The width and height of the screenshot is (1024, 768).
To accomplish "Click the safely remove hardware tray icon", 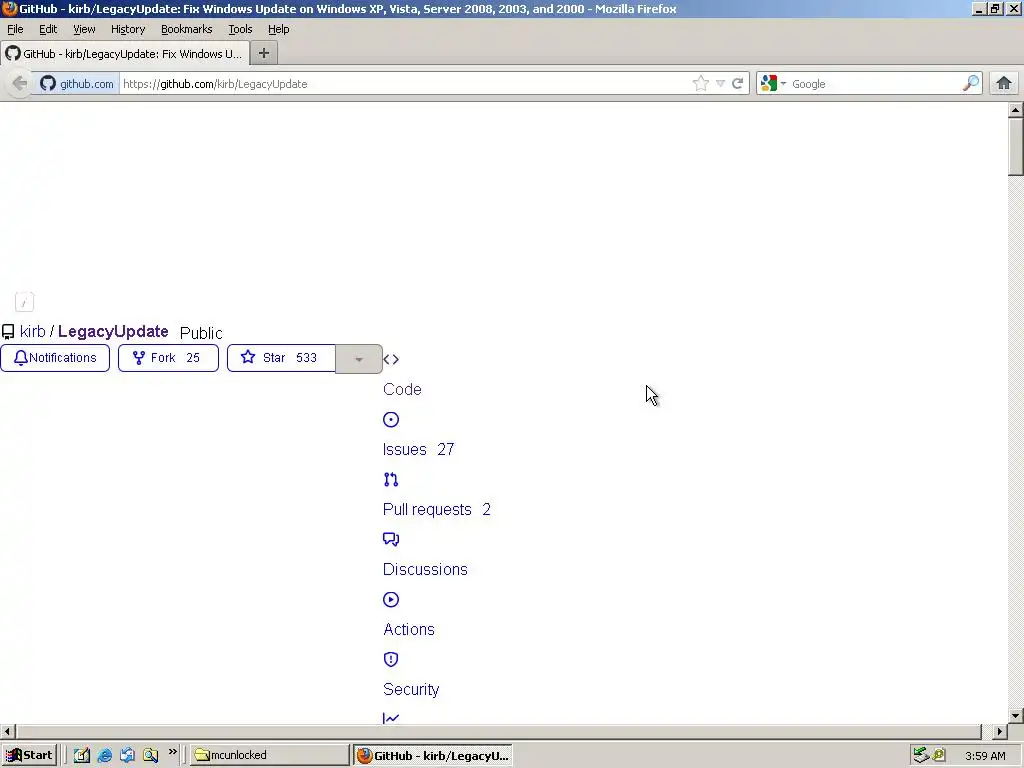I will [921, 756].
